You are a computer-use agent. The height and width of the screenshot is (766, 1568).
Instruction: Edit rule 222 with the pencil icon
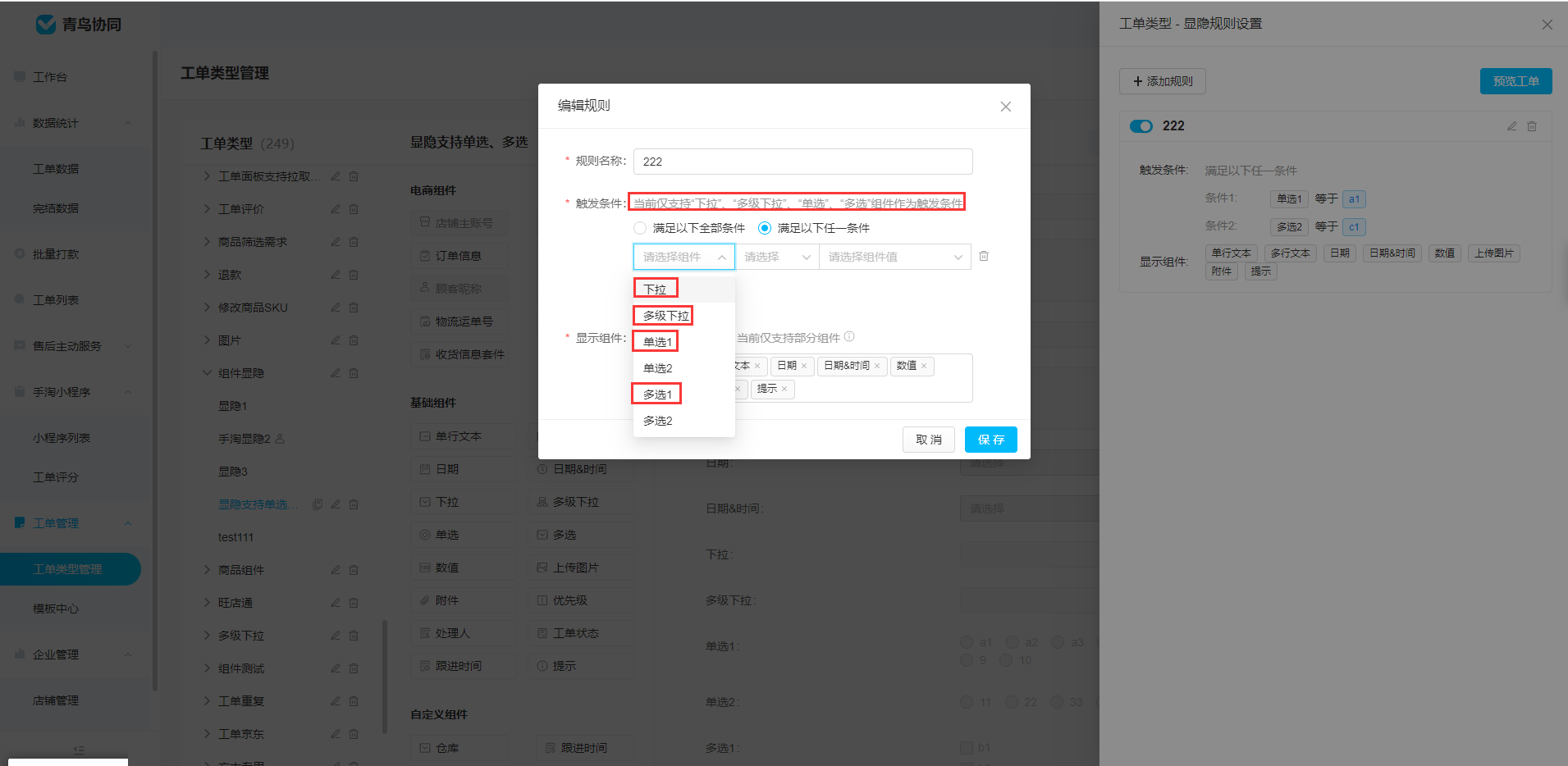[x=1511, y=126]
